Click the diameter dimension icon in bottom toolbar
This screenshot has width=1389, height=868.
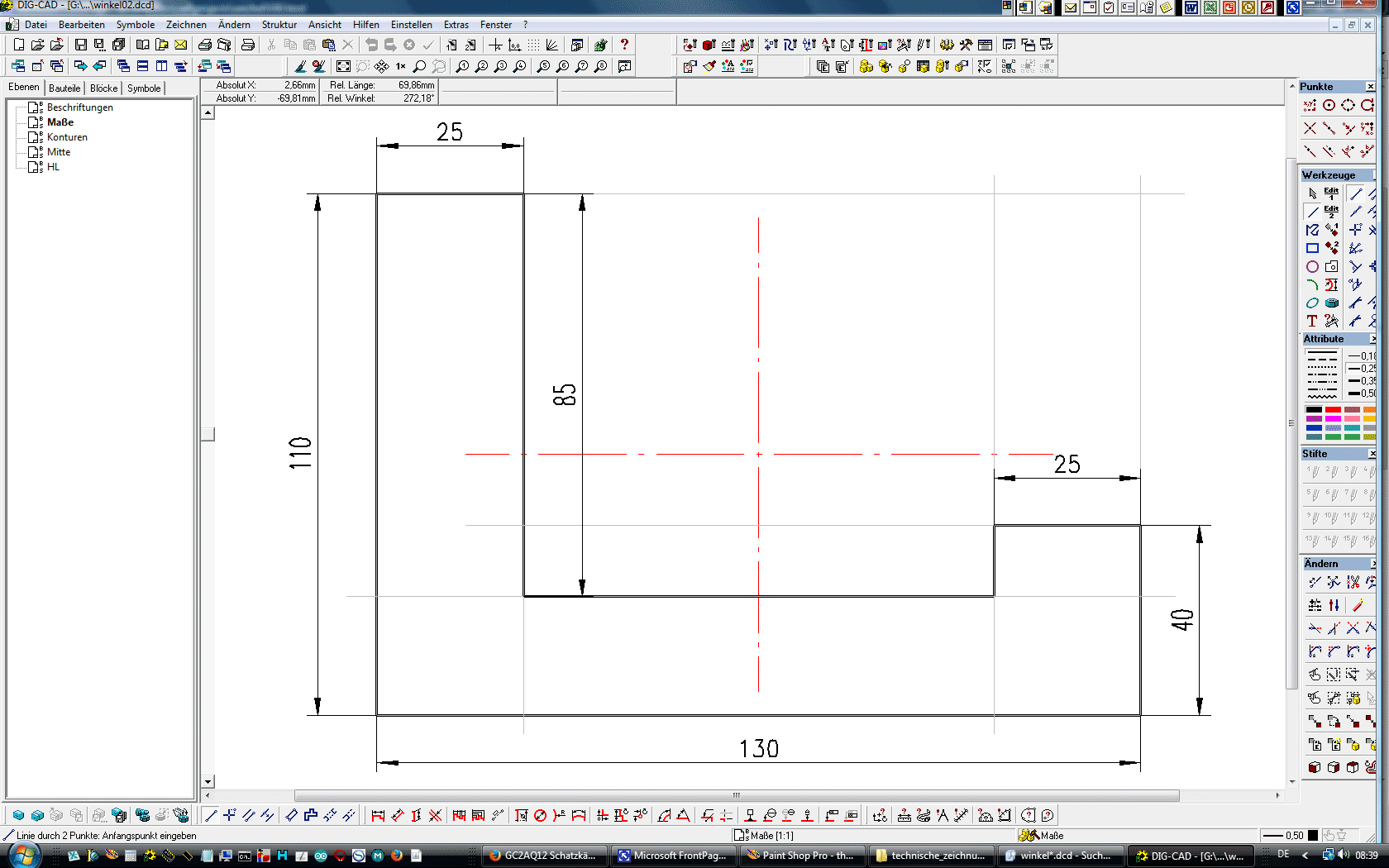coord(540,816)
